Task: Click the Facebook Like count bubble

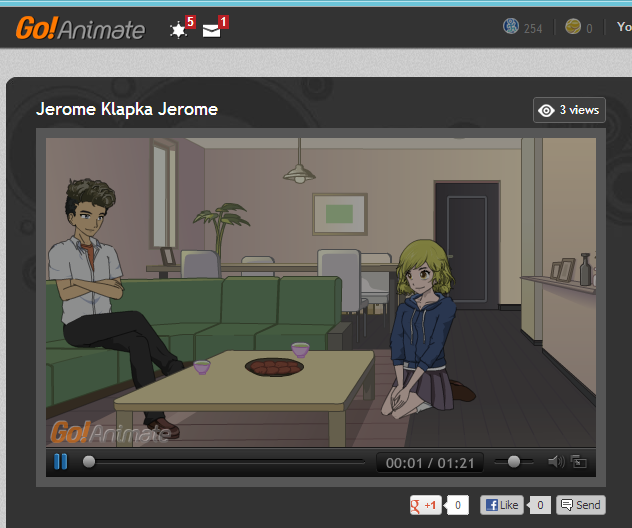Action: (x=540, y=505)
